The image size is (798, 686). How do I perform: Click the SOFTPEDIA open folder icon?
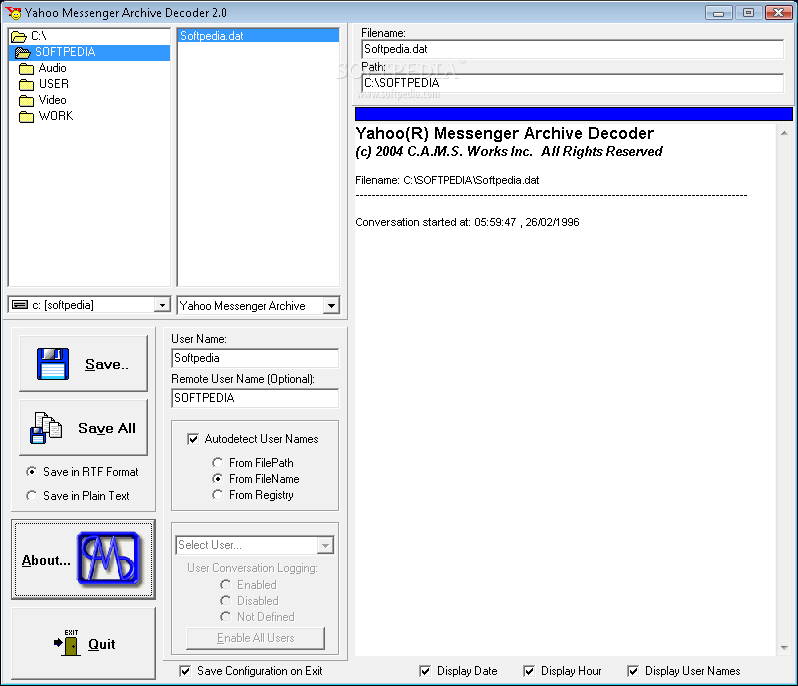point(23,52)
